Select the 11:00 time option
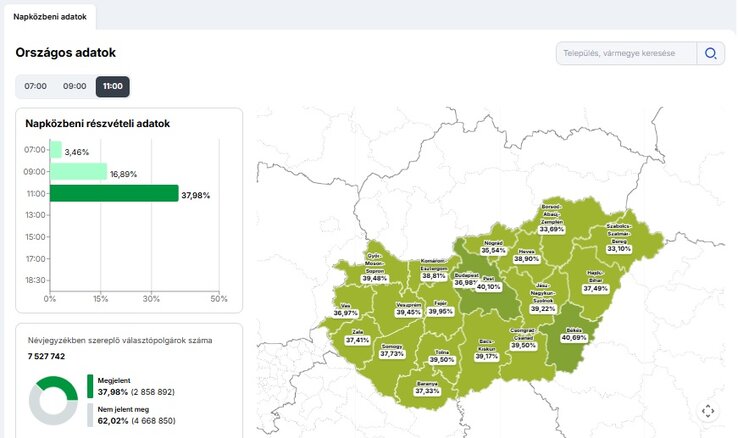The width and height of the screenshot is (738, 438). click(113, 87)
